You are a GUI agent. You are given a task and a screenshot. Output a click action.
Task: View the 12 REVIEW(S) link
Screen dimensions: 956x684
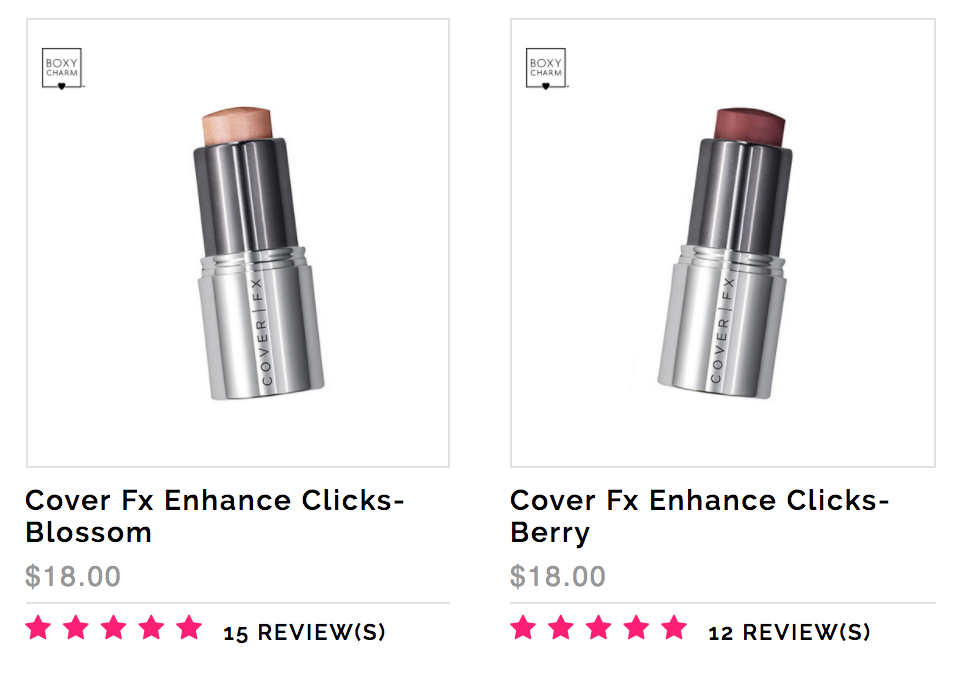789,632
